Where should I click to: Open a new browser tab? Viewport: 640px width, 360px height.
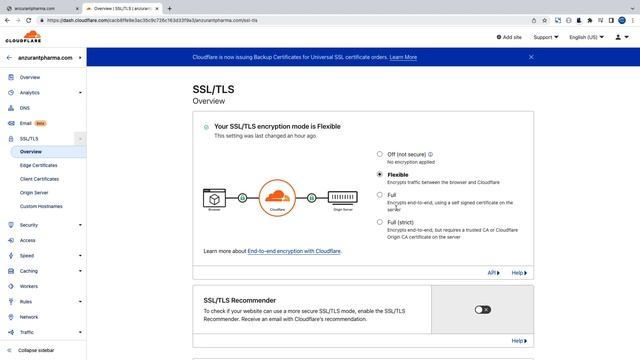[x=169, y=8]
